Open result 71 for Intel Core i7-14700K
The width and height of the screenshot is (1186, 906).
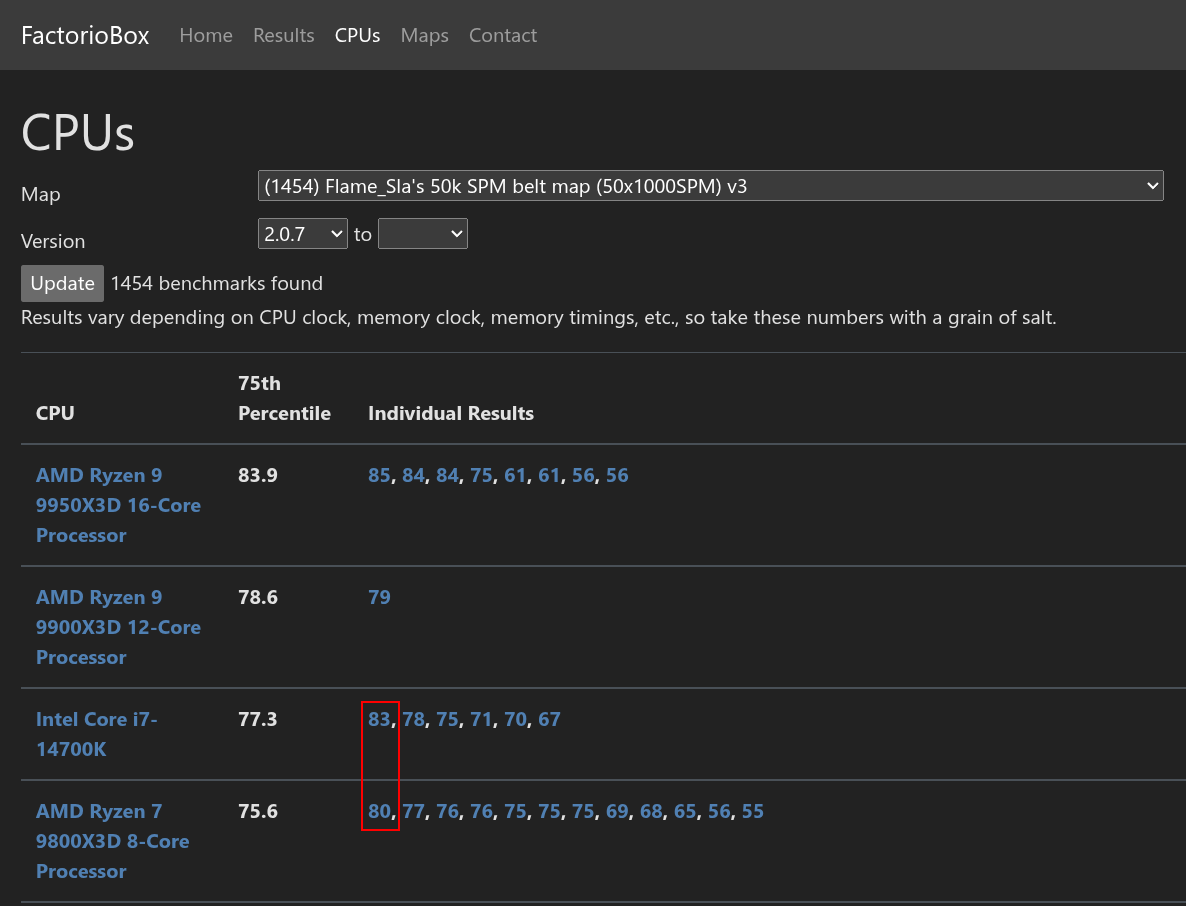[x=481, y=719]
